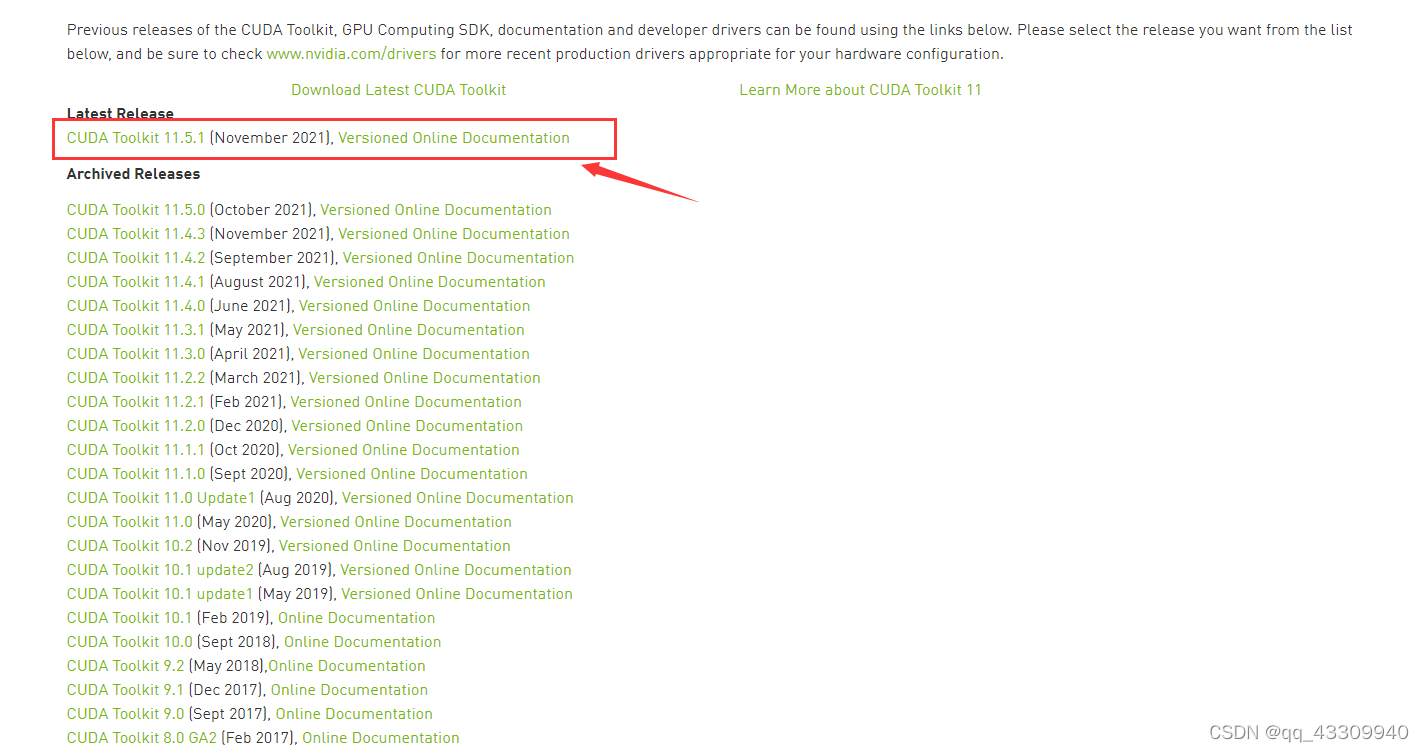This screenshot has height=752, width=1424.
Task: Open Versioned Online Documentation for 10.1 update1
Action: click(457, 594)
